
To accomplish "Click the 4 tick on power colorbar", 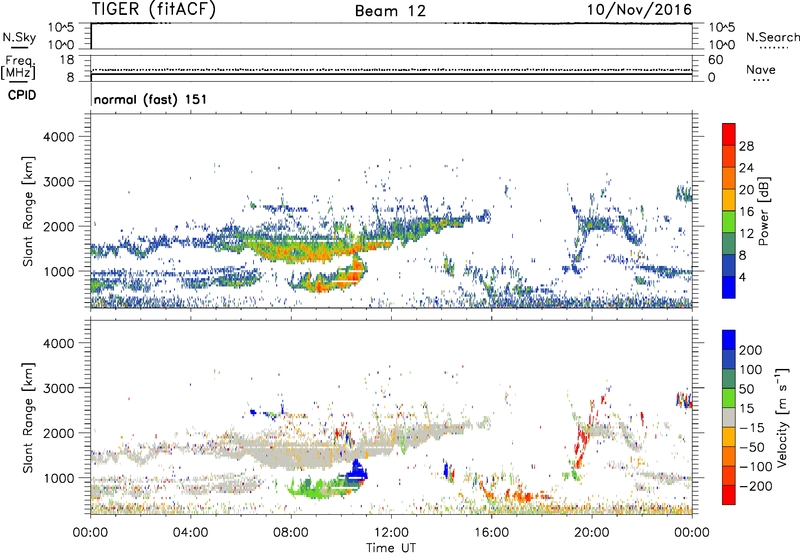I will pos(742,277).
